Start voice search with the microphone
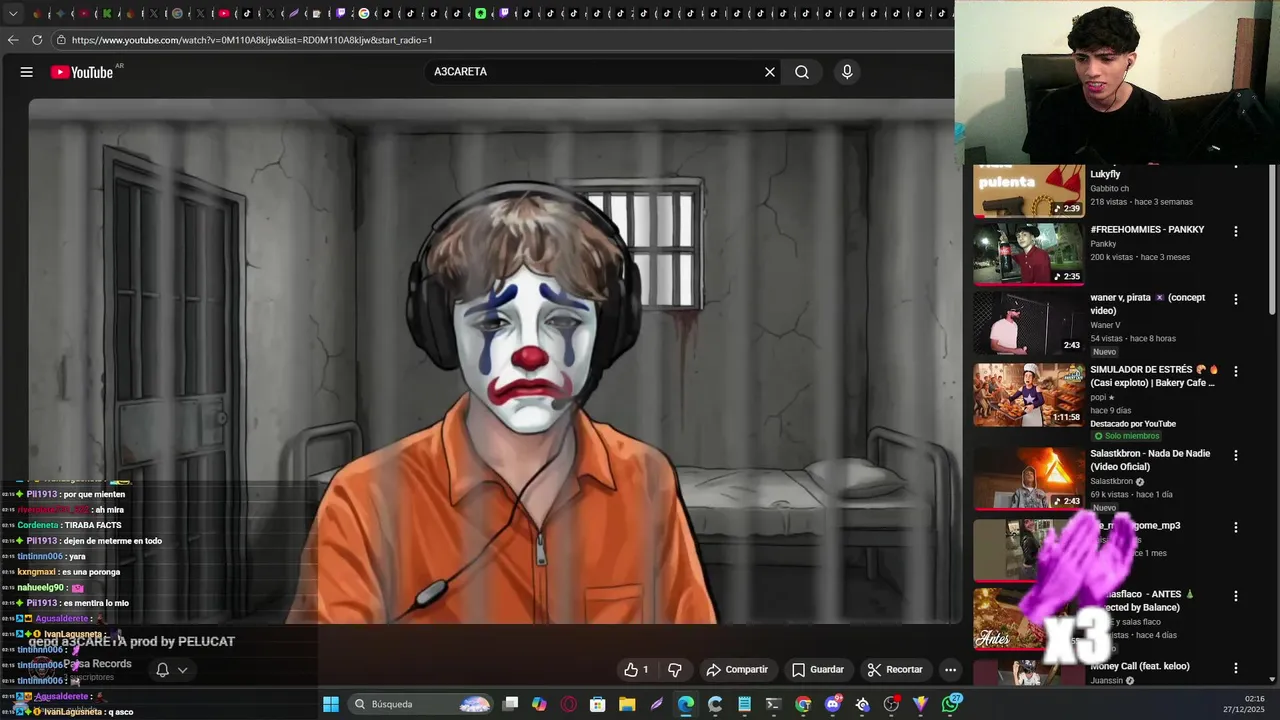 click(x=847, y=72)
